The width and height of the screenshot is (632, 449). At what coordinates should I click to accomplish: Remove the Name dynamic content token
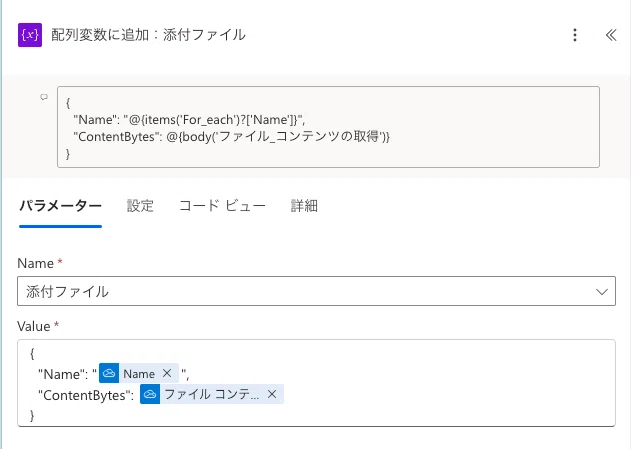tap(167, 373)
